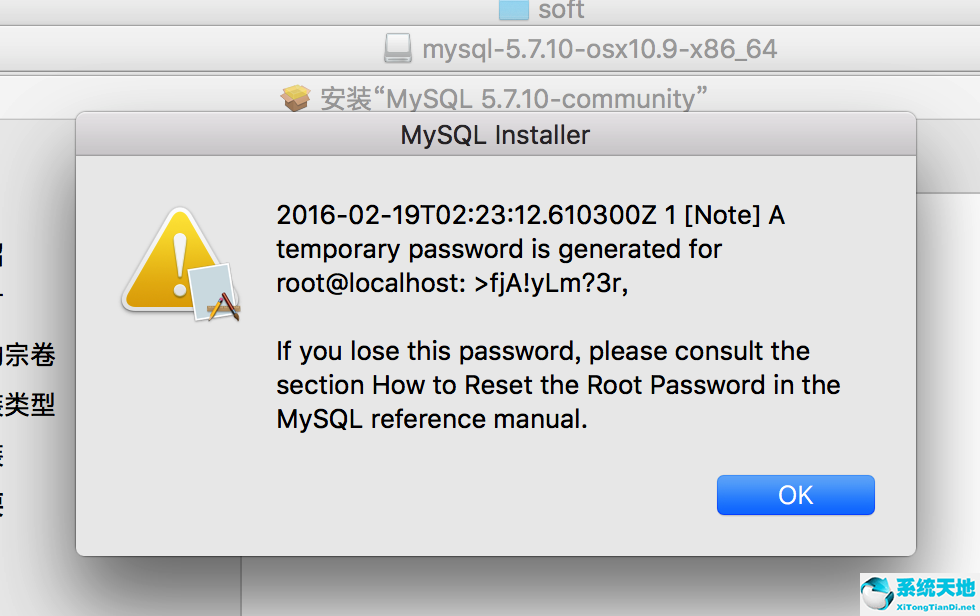Click the installer package box icon
The image size is (980, 616).
(x=297, y=97)
